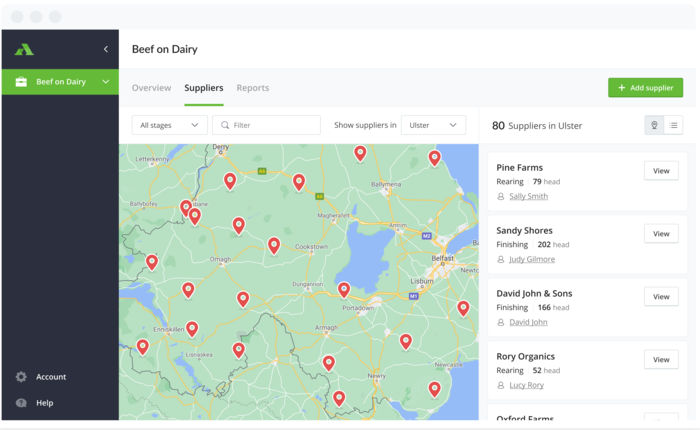Click the Help question mark icon
Viewport: 700px width, 430px height.
pos(21,403)
